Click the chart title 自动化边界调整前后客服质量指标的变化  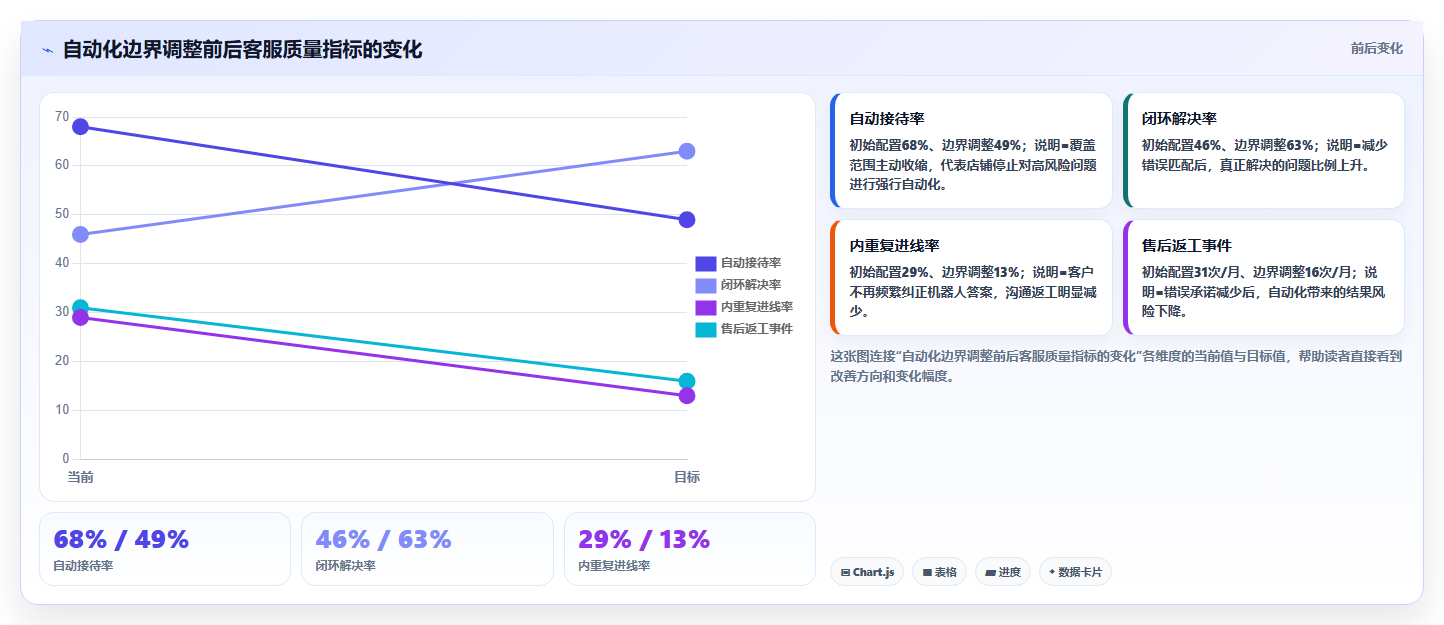click(x=242, y=49)
